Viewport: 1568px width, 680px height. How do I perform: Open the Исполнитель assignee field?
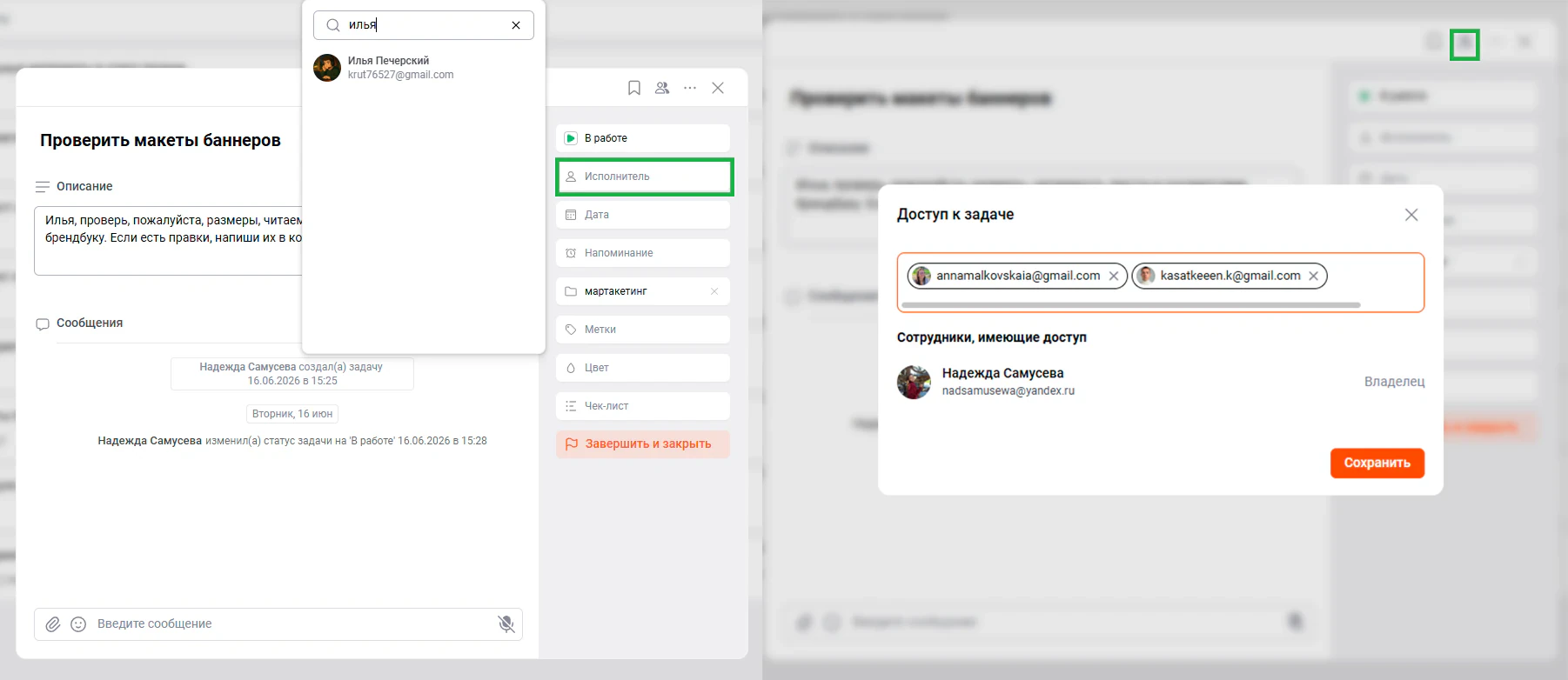point(643,177)
